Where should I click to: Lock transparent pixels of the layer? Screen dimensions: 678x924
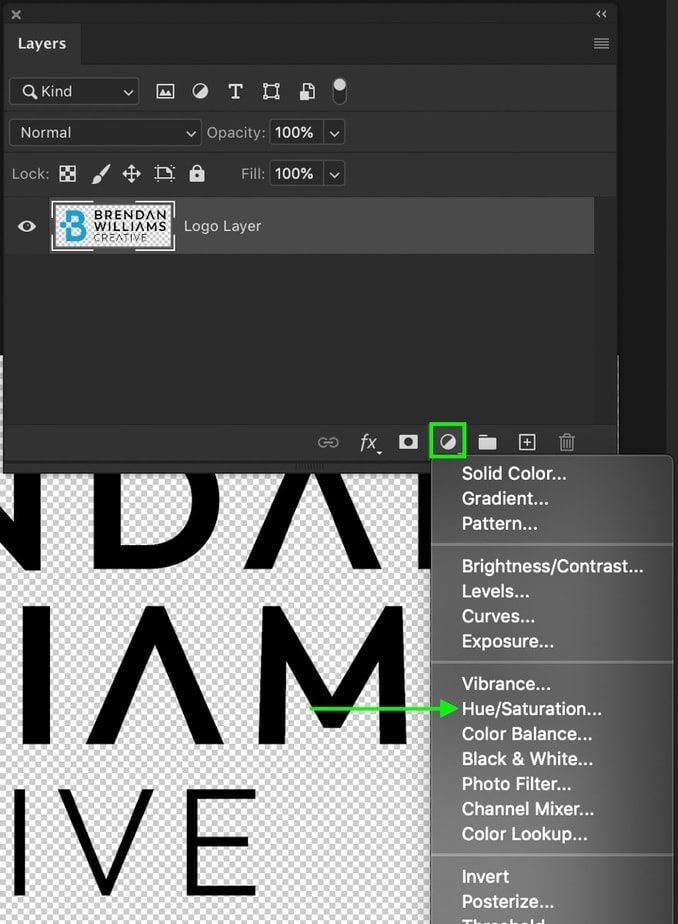tap(68, 174)
